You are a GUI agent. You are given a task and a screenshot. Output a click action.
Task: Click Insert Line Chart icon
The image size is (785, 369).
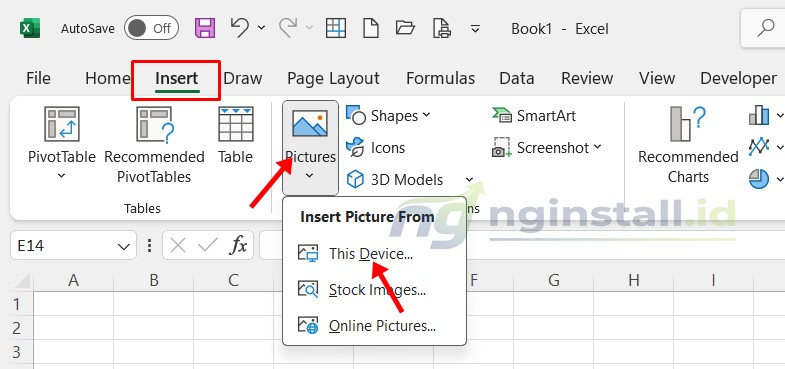(x=758, y=147)
